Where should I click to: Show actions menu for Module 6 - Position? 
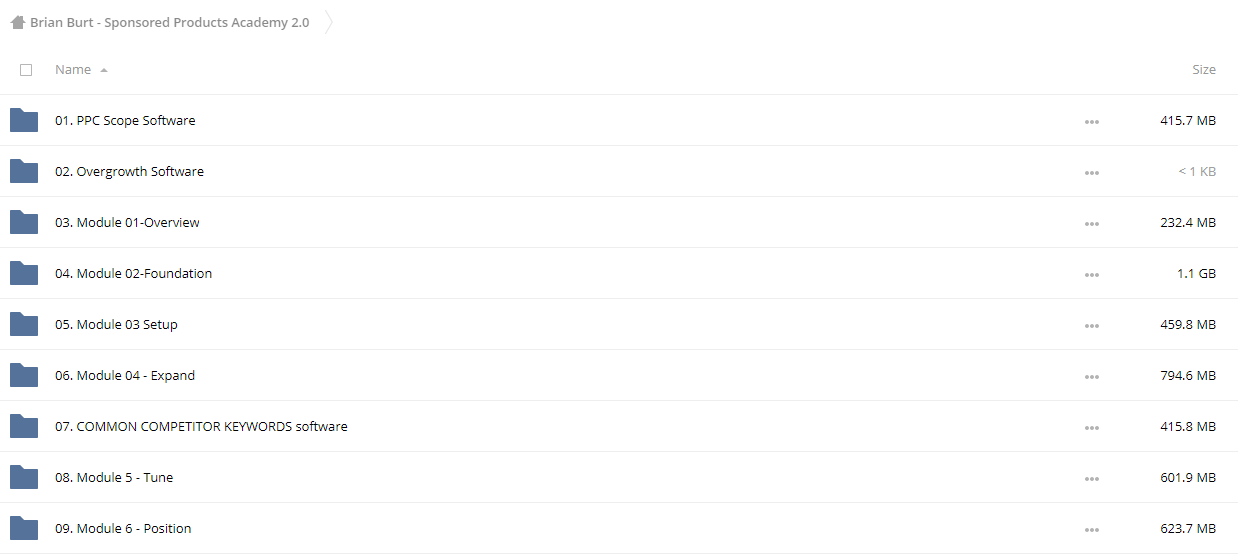tap(1091, 529)
